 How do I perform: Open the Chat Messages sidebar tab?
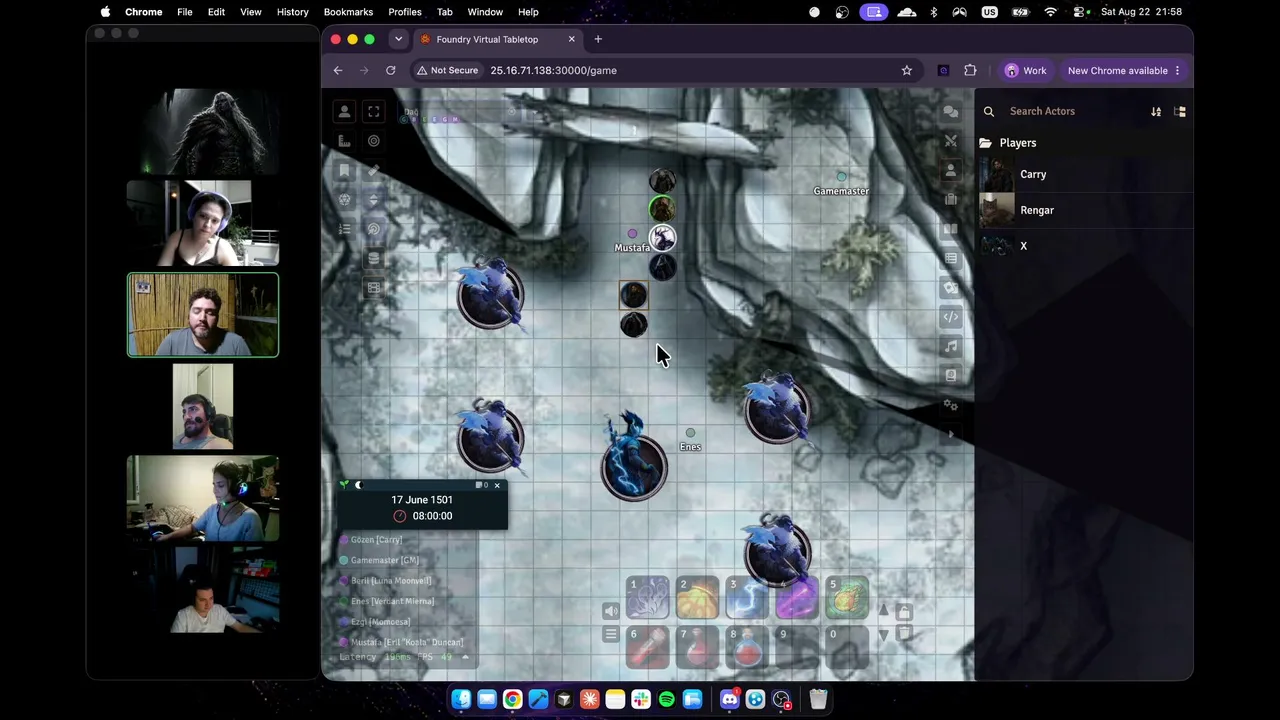tap(951, 112)
